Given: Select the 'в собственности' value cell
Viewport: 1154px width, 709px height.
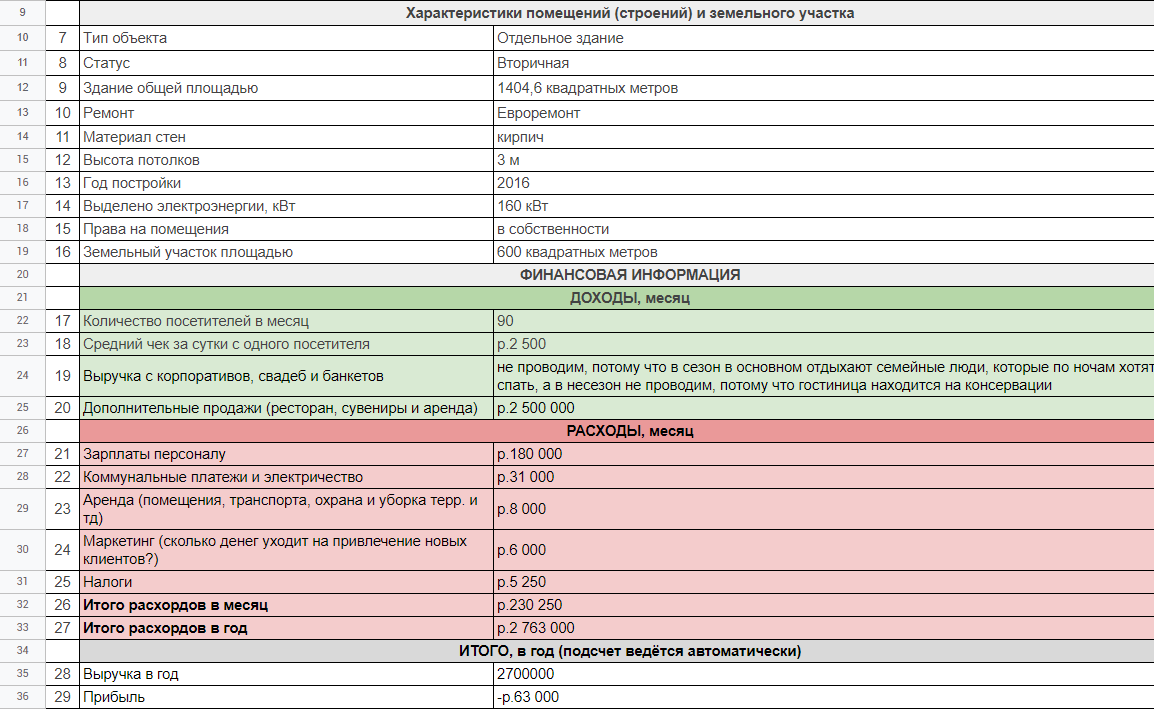Looking at the screenshot, I should pyautogui.click(x=824, y=229).
